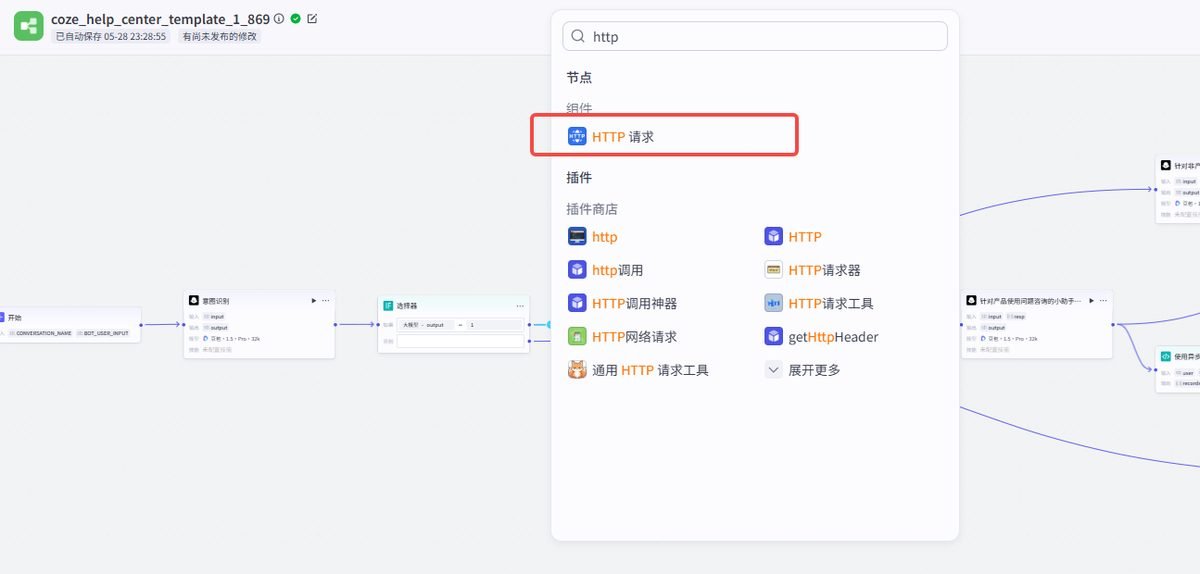The width and height of the screenshot is (1200, 574).
Task: Click the 插件 section heading
Action: point(579,177)
